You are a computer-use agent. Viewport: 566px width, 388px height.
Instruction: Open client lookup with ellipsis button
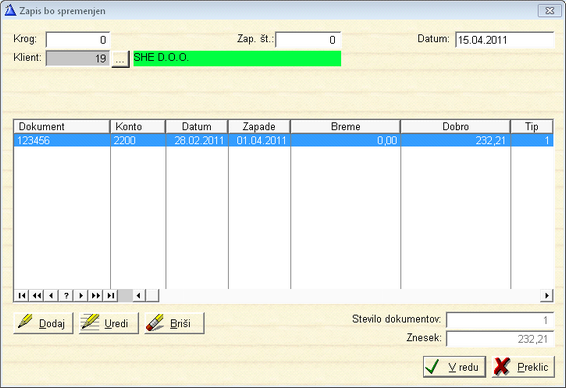pyautogui.click(x=120, y=59)
